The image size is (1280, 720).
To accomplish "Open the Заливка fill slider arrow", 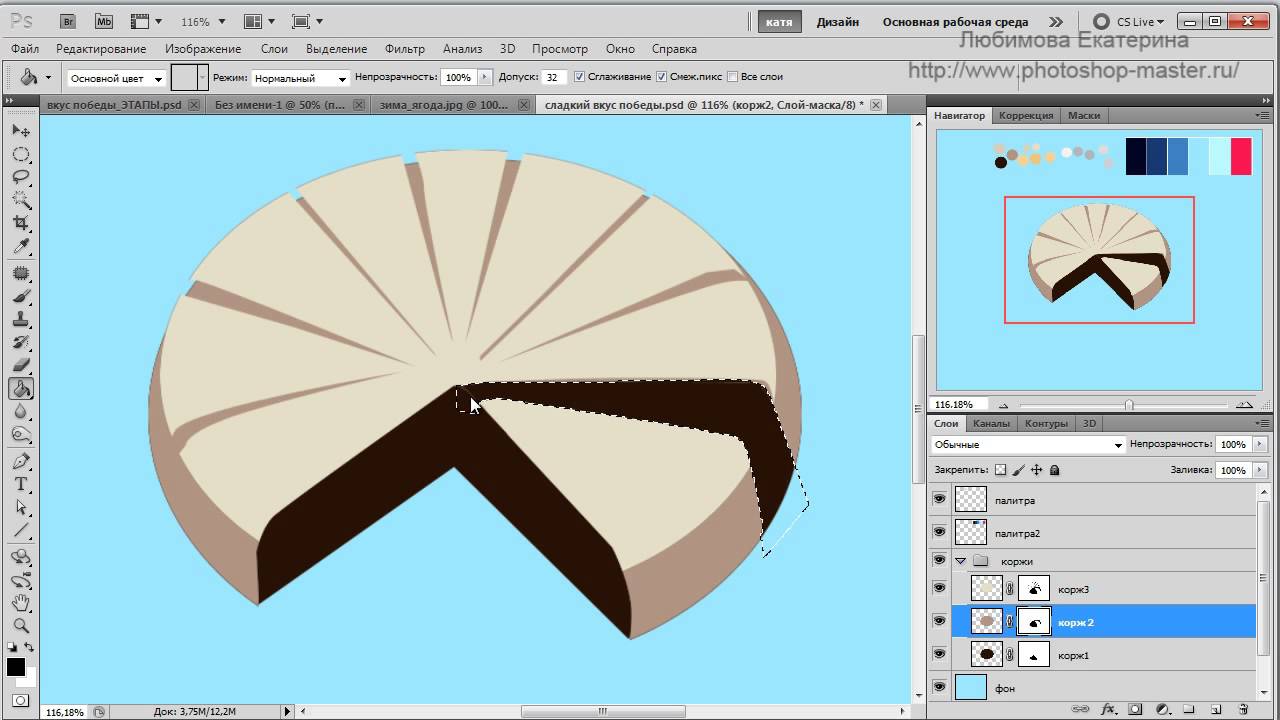I will pos(1258,470).
